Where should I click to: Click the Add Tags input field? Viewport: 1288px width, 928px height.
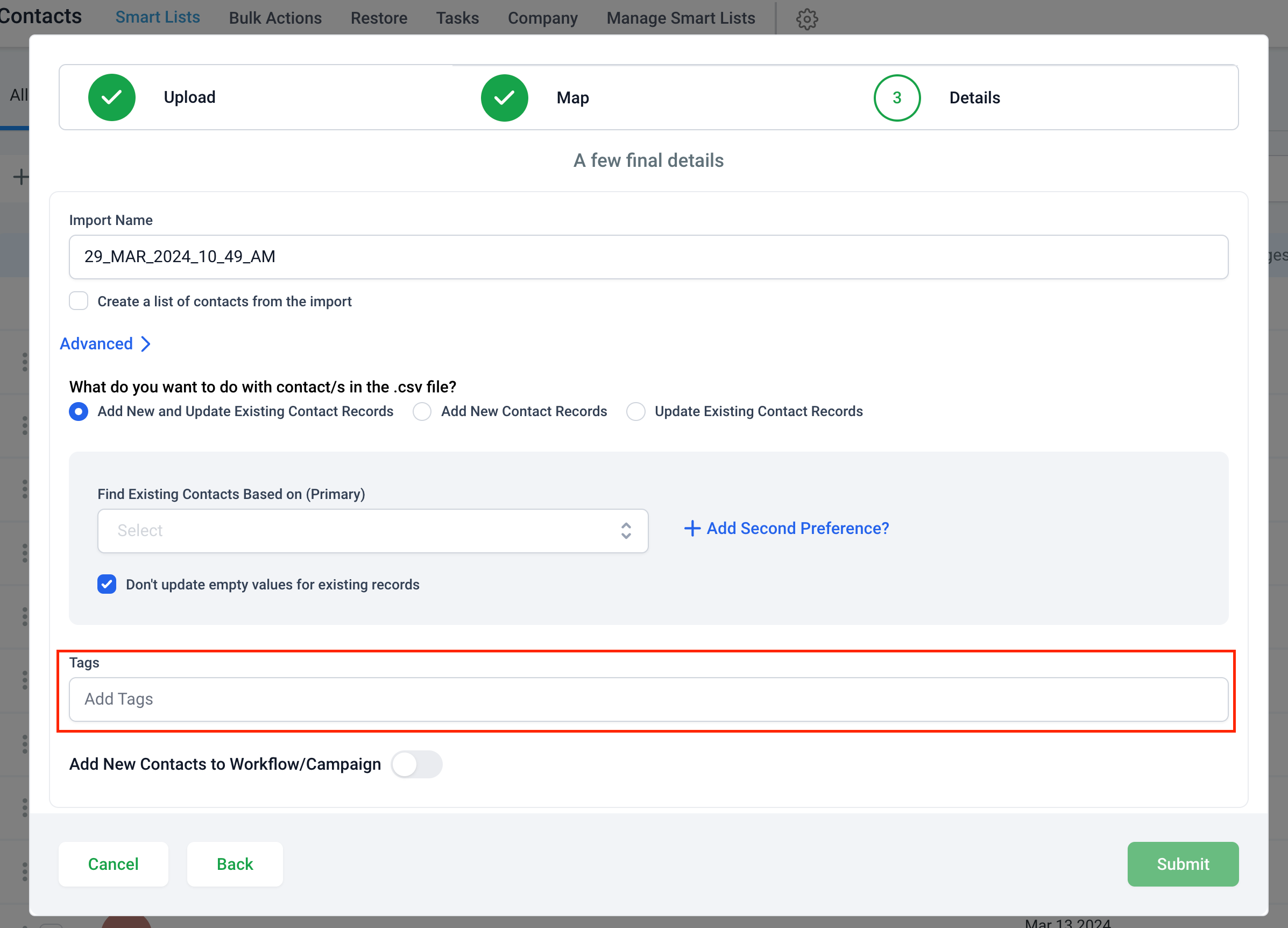coord(649,698)
